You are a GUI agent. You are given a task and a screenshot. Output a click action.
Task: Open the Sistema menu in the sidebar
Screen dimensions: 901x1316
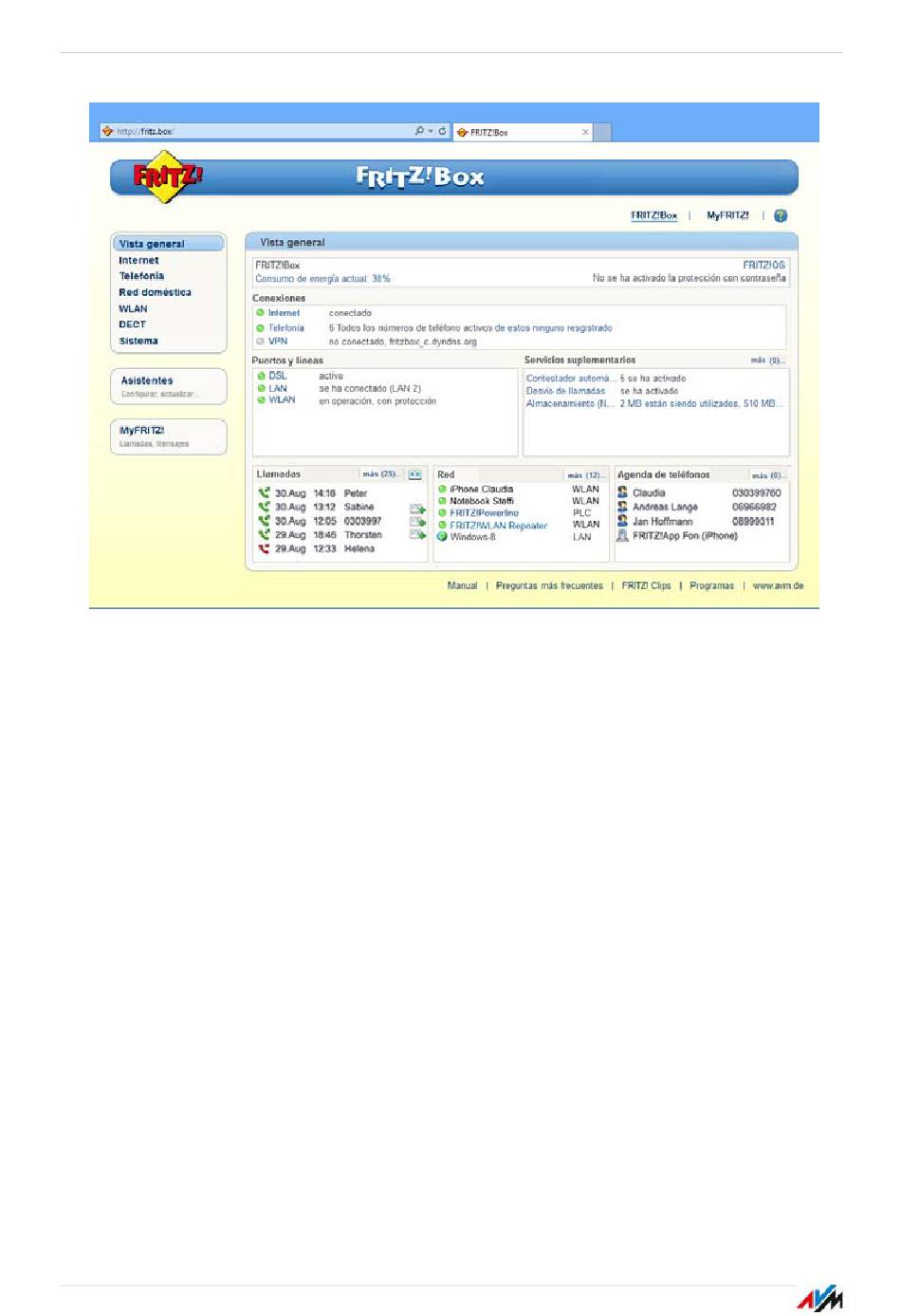pyautogui.click(x=138, y=341)
